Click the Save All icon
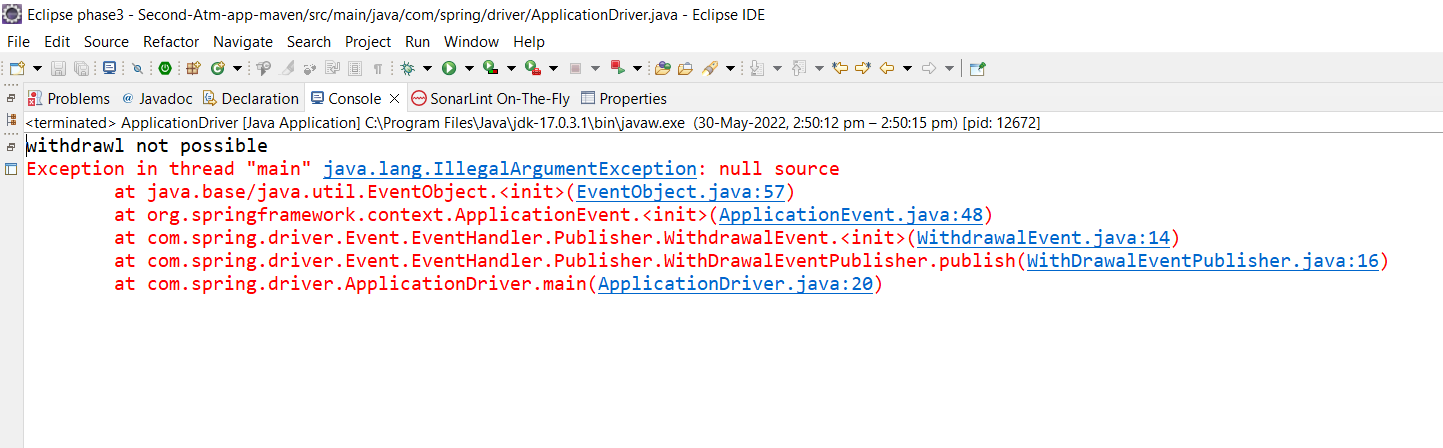The height and width of the screenshot is (448, 1443). pyautogui.click(x=81, y=68)
